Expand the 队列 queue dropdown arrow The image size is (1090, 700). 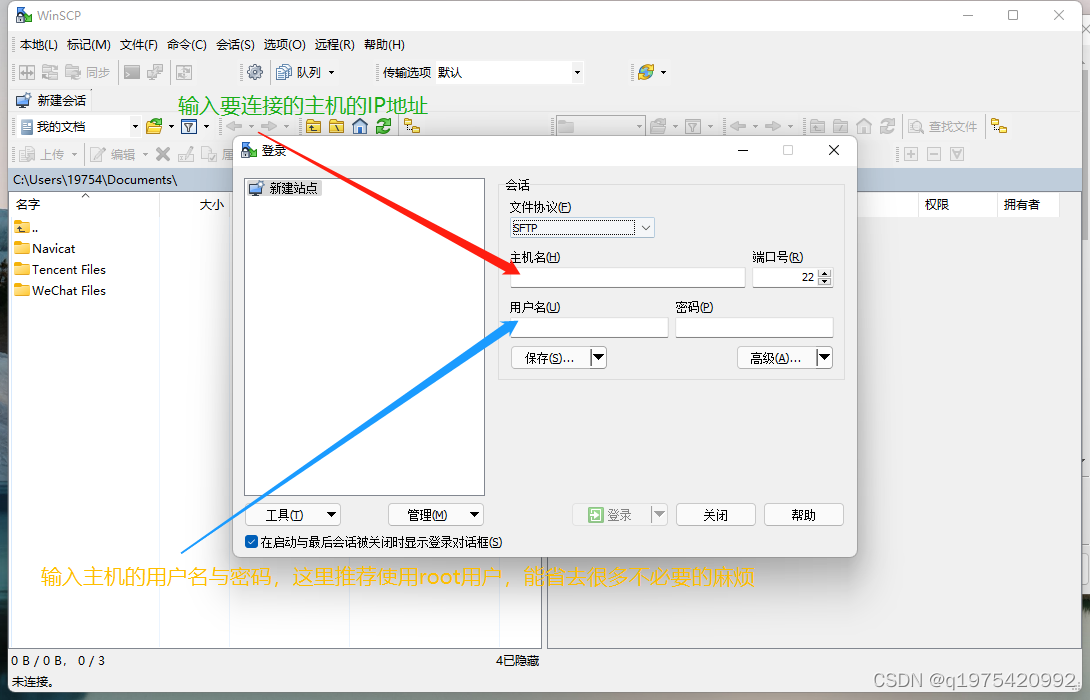[x=332, y=72]
